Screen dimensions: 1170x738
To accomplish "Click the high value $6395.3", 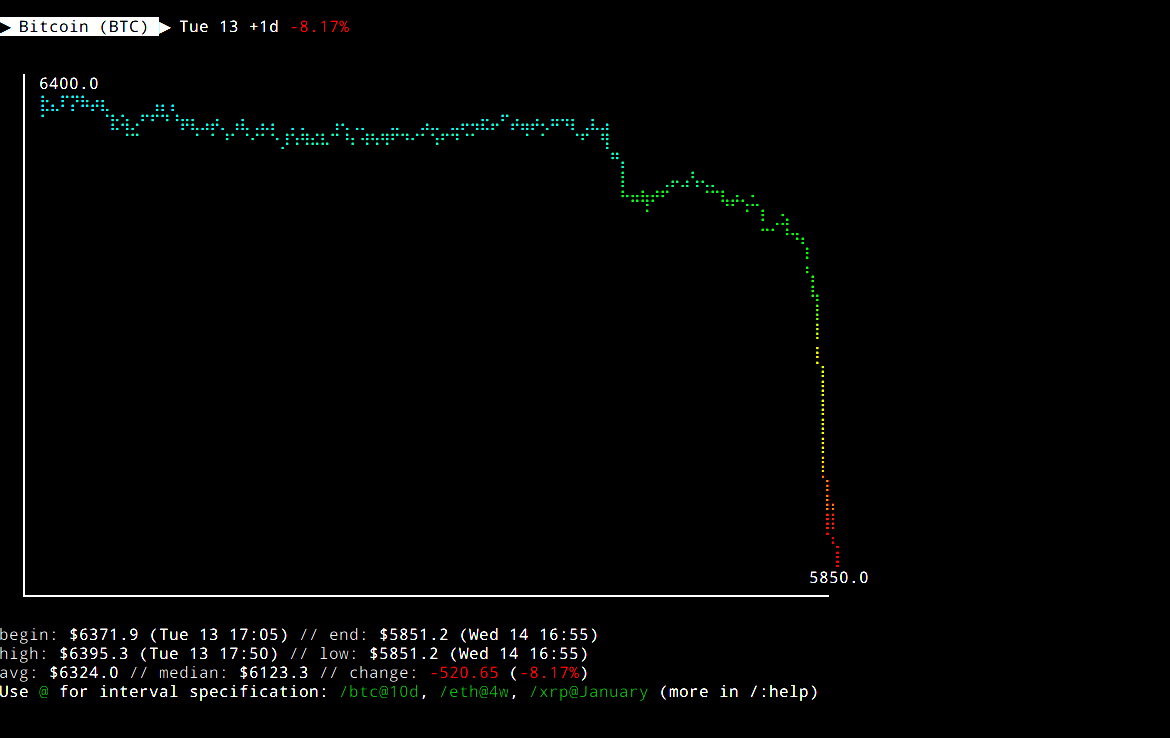I will [x=94, y=654].
